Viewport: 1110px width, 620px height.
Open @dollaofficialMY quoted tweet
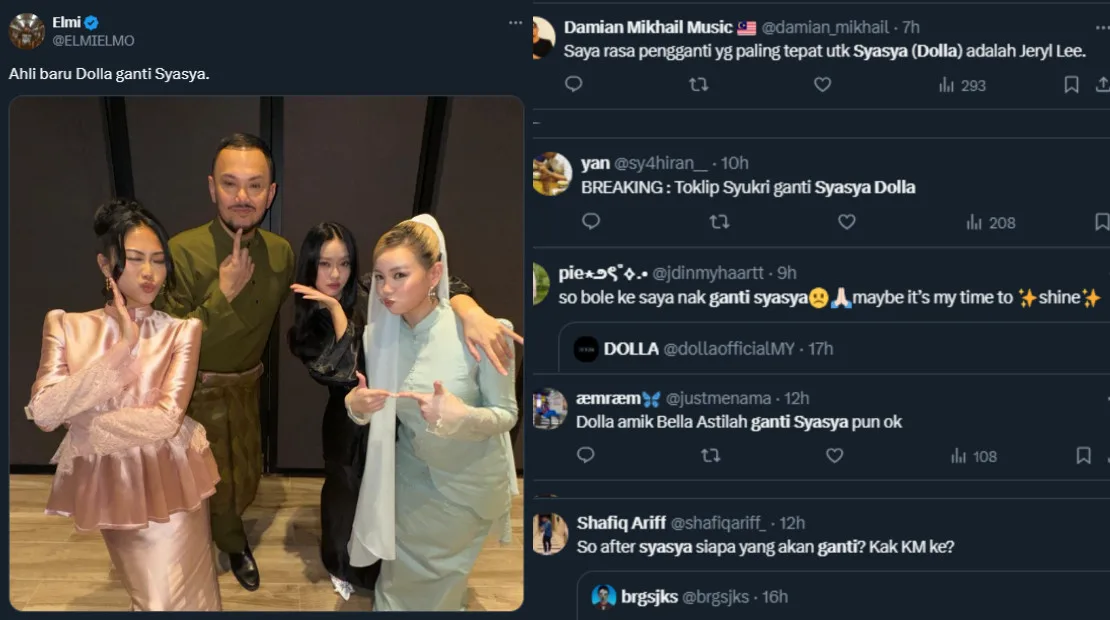[x=700, y=349]
